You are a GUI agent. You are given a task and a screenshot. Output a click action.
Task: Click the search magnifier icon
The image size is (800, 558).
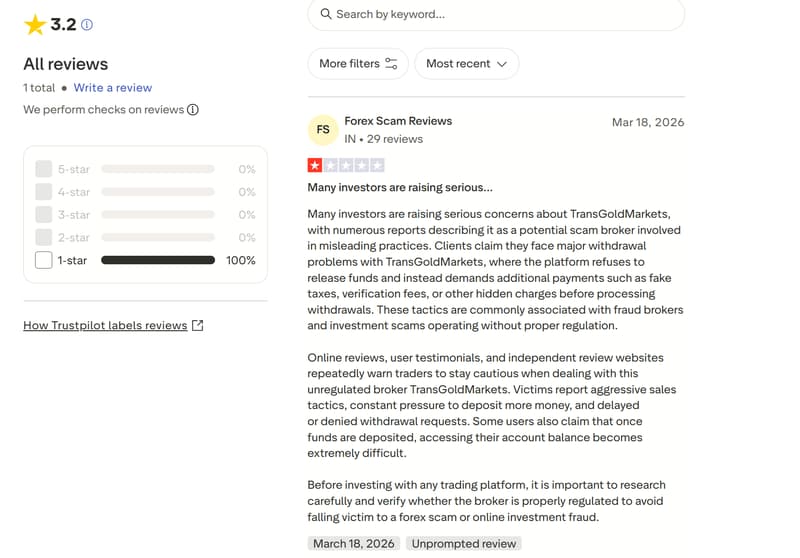[326, 14]
